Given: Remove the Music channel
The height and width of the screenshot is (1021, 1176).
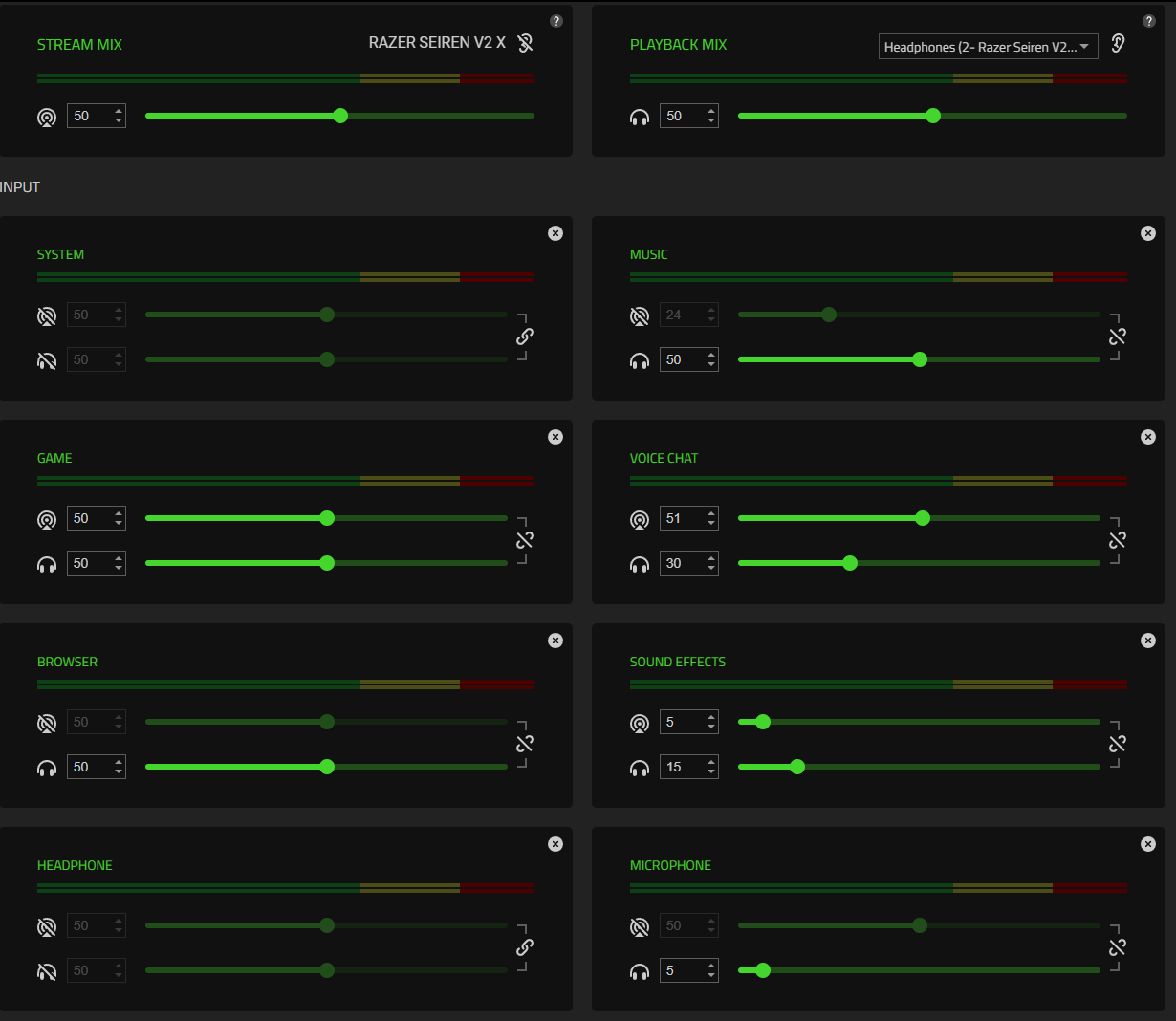Looking at the screenshot, I should pyautogui.click(x=1148, y=233).
